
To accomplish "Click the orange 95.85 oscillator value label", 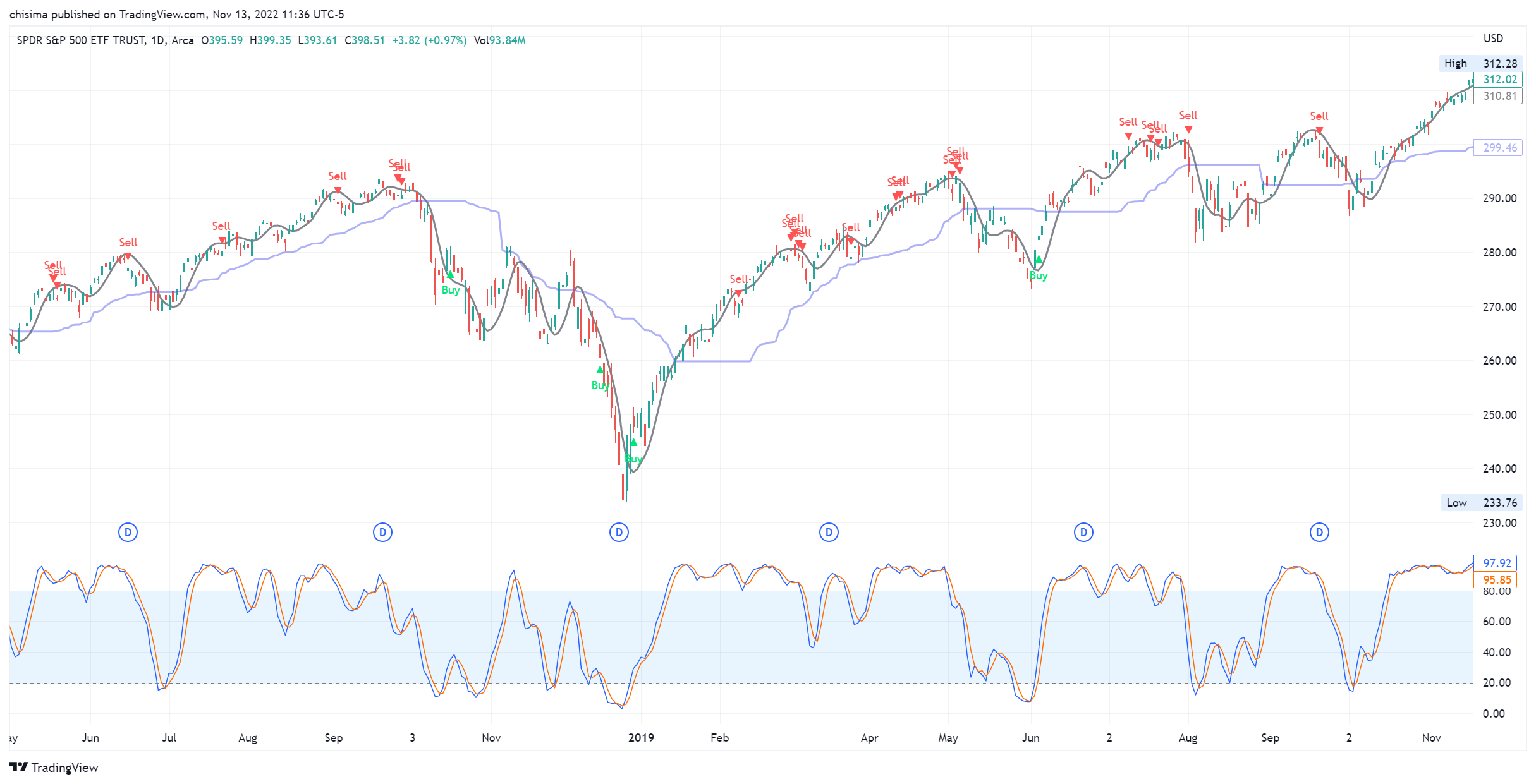I will [x=1496, y=579].
